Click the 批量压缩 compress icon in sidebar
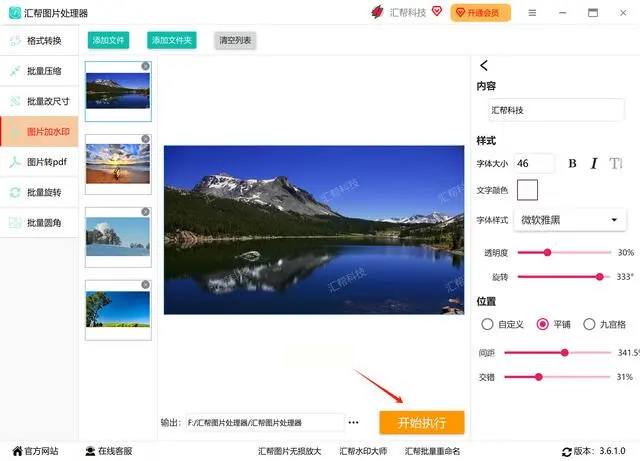 (x=15, y=71)
